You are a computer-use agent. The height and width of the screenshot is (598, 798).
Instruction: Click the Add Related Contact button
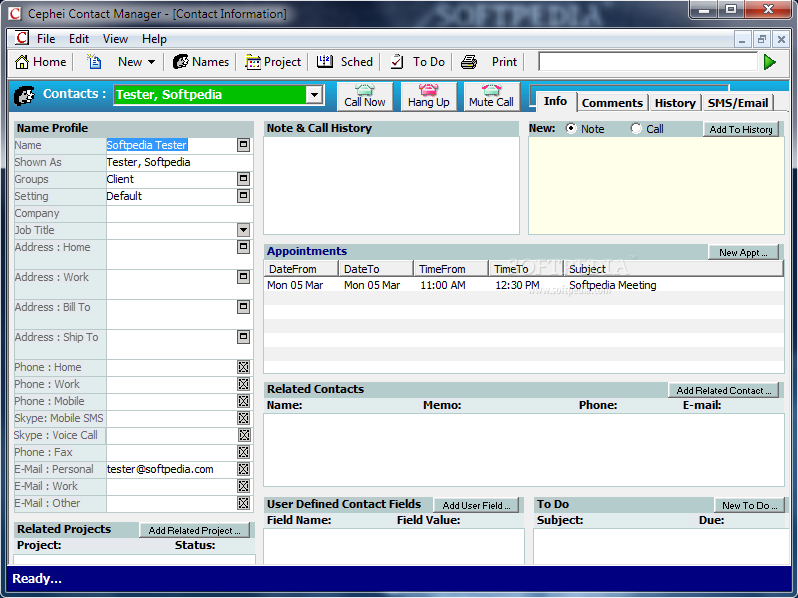tap(724, 390)
